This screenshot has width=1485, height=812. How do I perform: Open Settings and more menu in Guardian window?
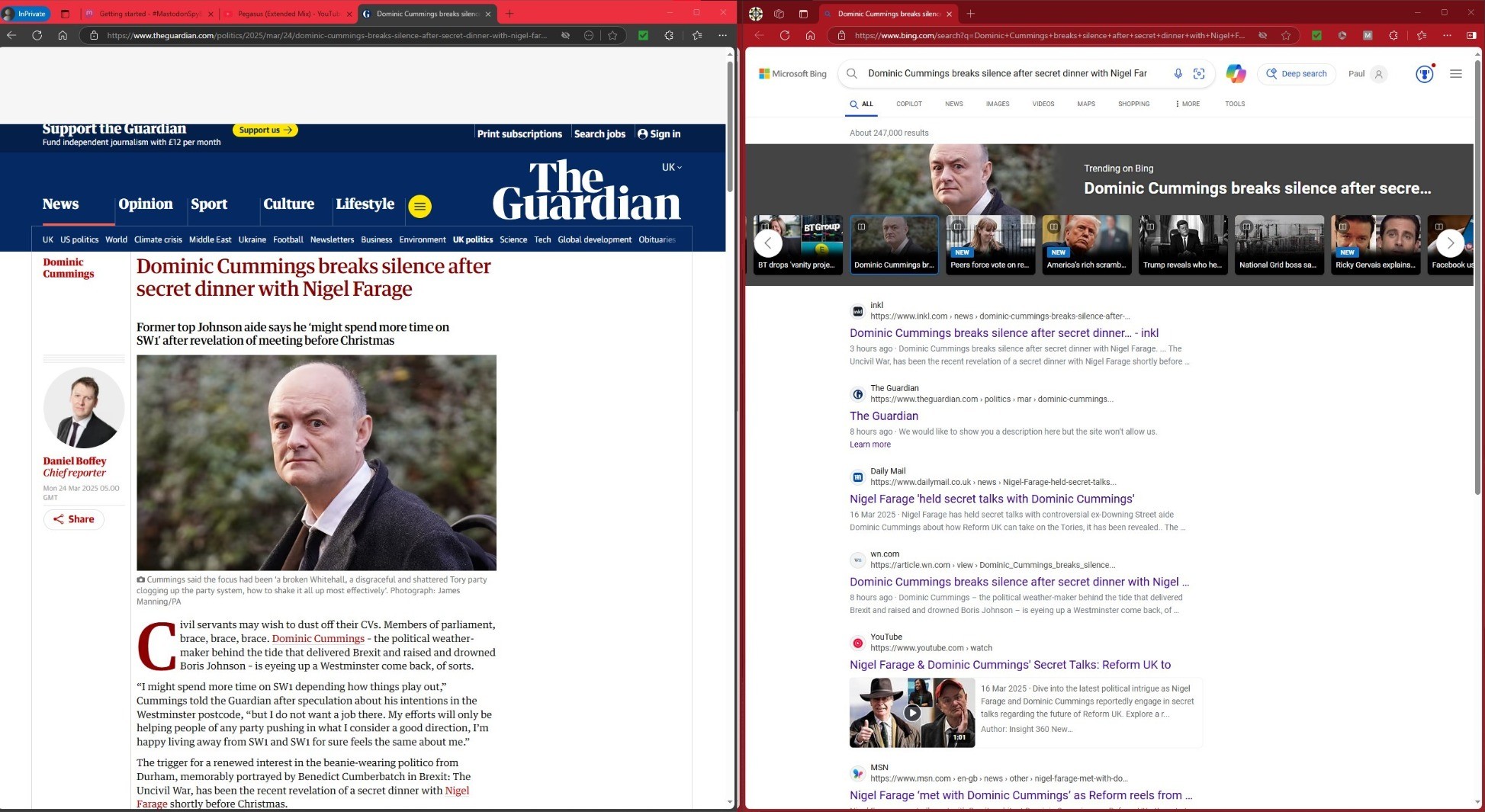pyautogui.click(x=722, y=35)
